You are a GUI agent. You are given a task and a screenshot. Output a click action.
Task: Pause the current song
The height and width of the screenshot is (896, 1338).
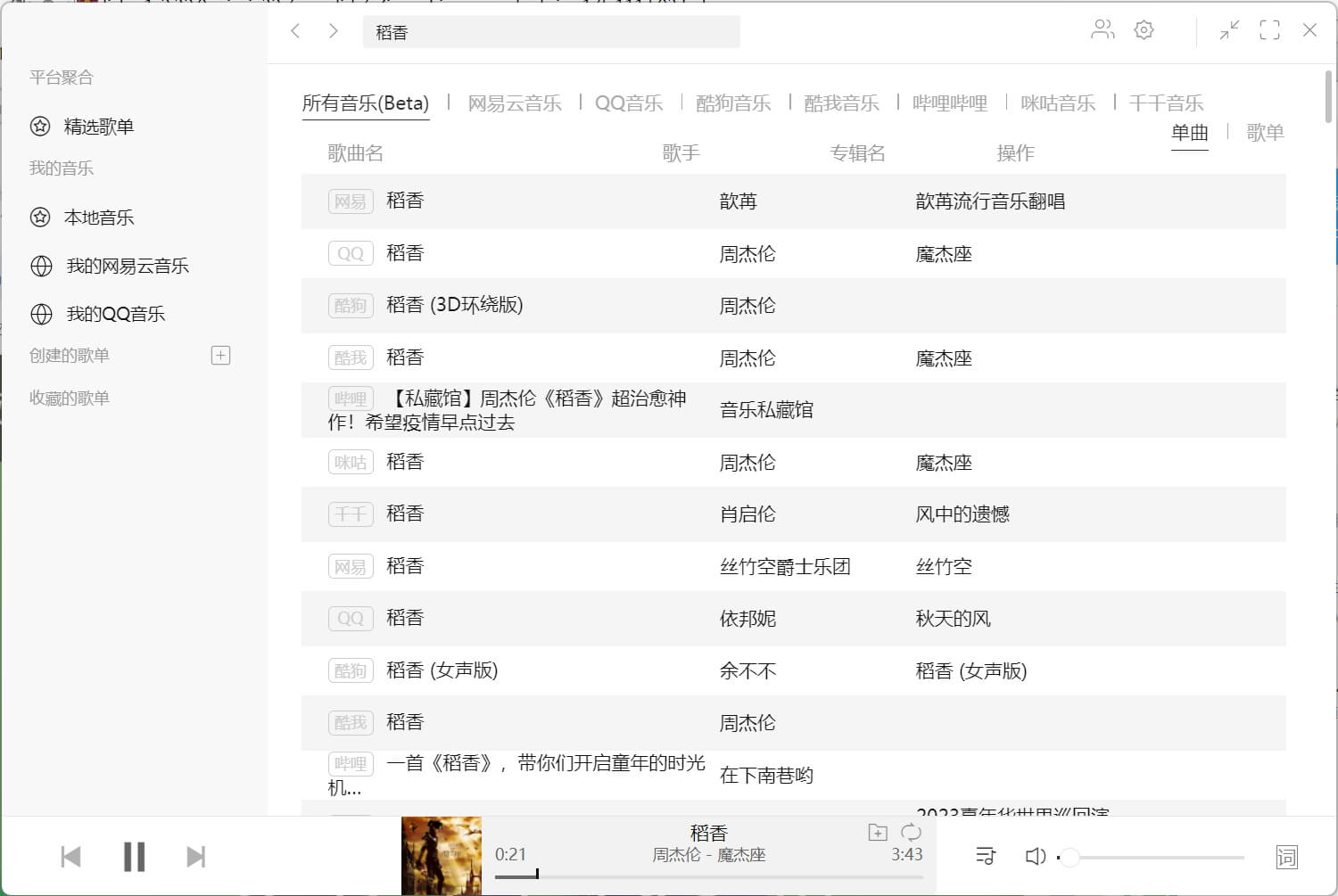pyautogui.click(x=134, y=857)
